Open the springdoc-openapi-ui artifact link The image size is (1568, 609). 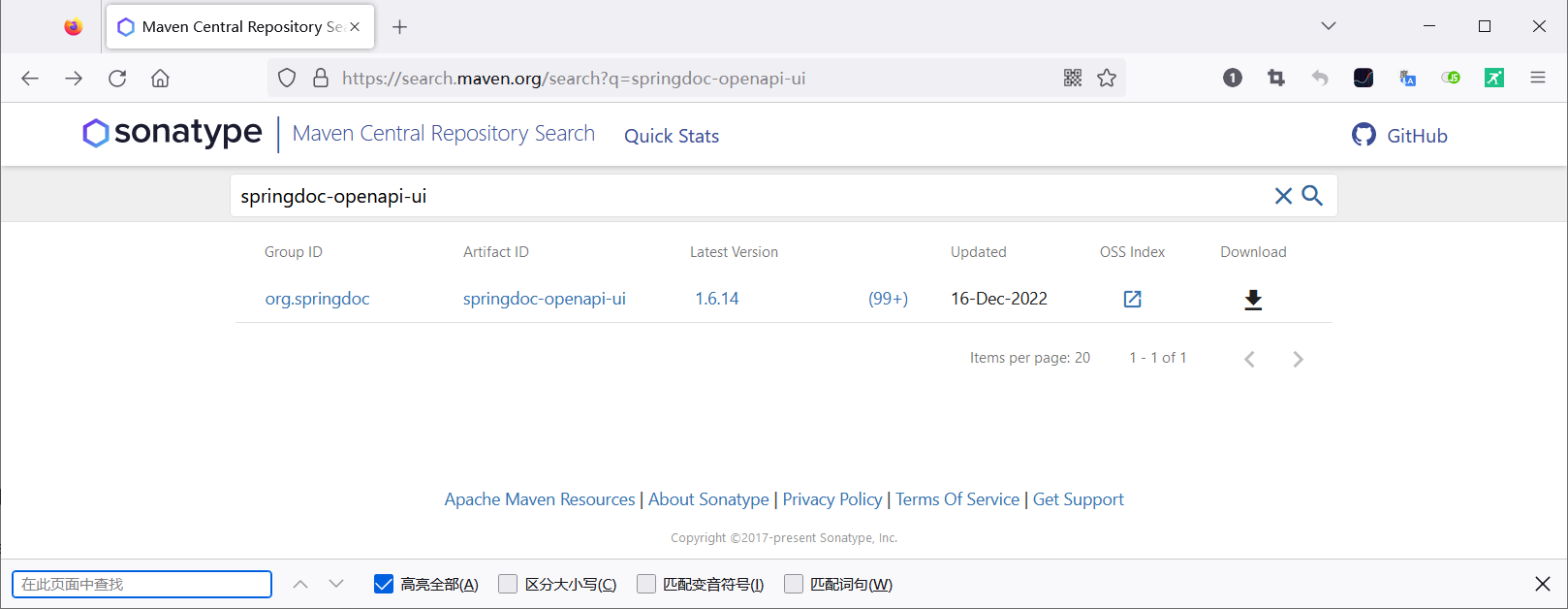click(545, 299)
